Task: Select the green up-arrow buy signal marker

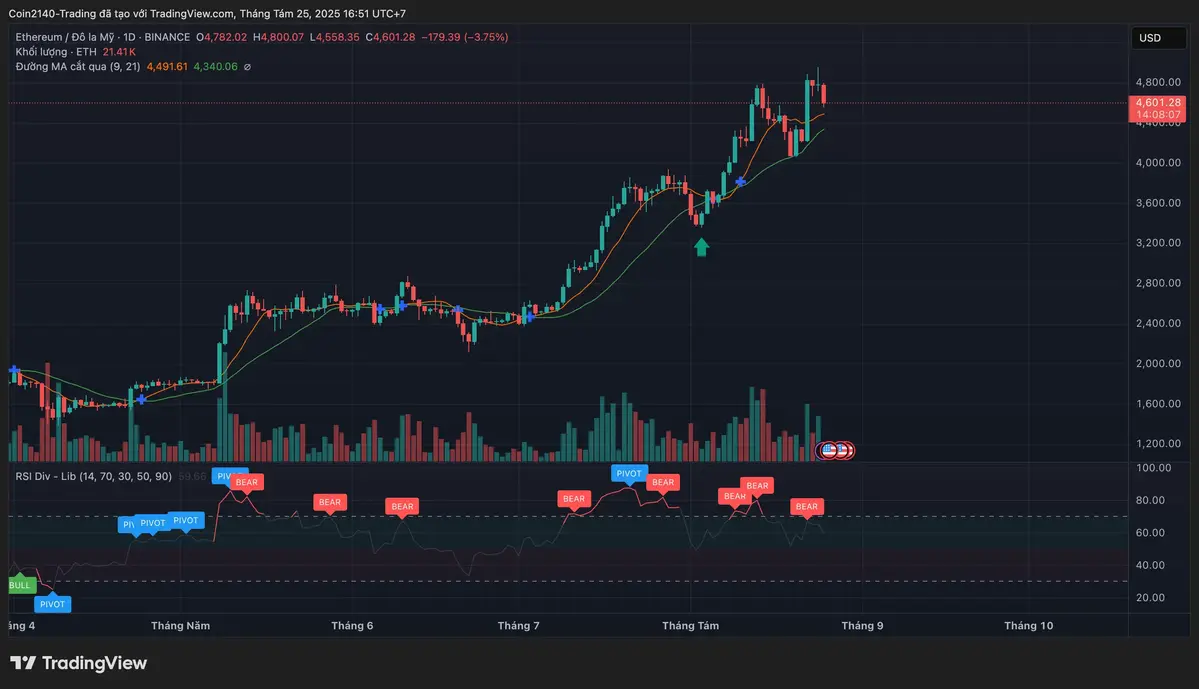Action: pos(701,246)
